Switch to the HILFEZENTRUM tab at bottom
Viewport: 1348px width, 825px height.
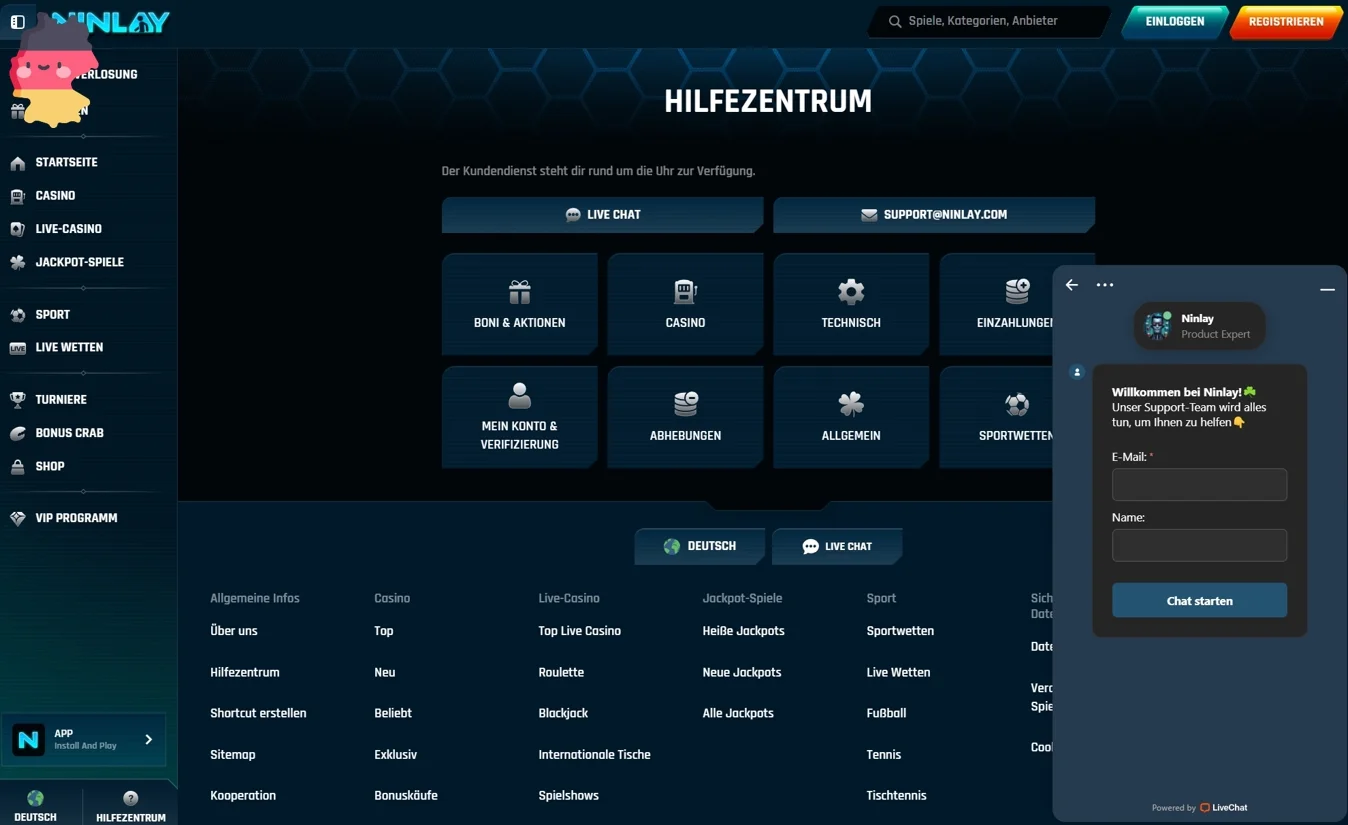click(x=130, y=805)
